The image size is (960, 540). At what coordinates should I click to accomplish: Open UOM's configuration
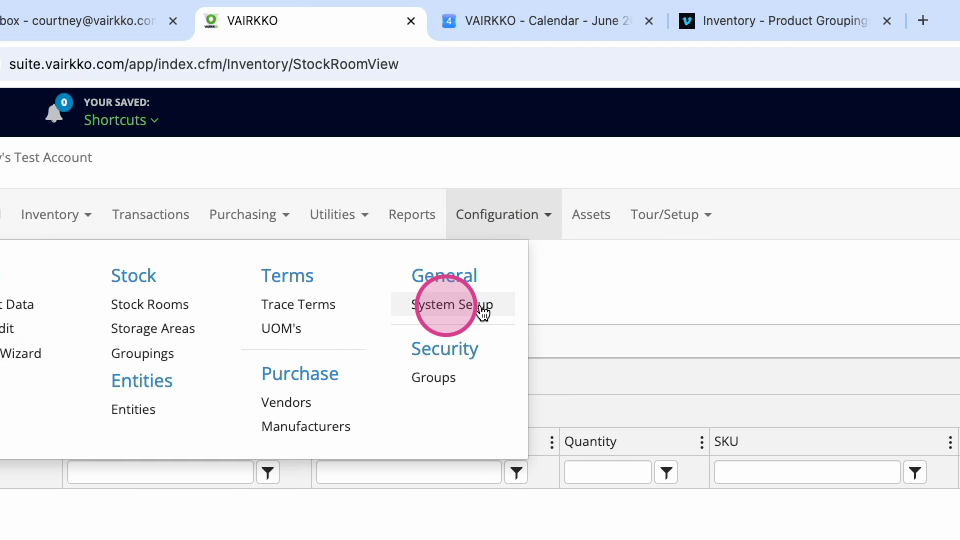(281, 328)
